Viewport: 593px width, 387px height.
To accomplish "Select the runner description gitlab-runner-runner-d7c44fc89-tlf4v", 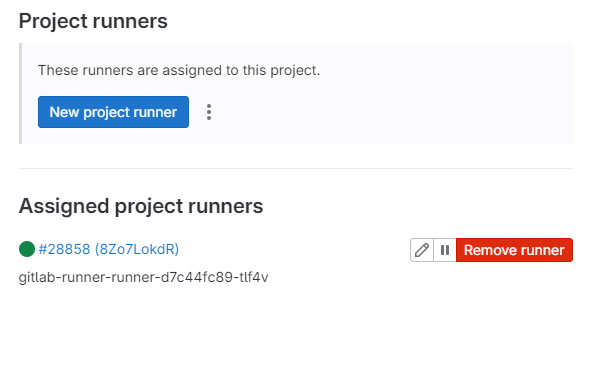I will pyautogui.click(x=144, y=277).
